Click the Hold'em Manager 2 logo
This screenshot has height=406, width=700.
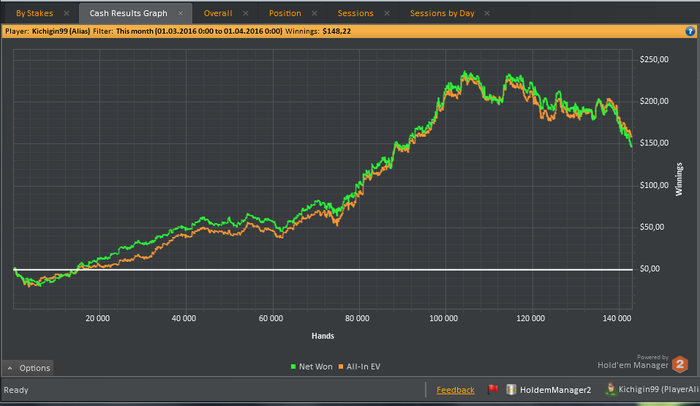[x=679, y=364]
